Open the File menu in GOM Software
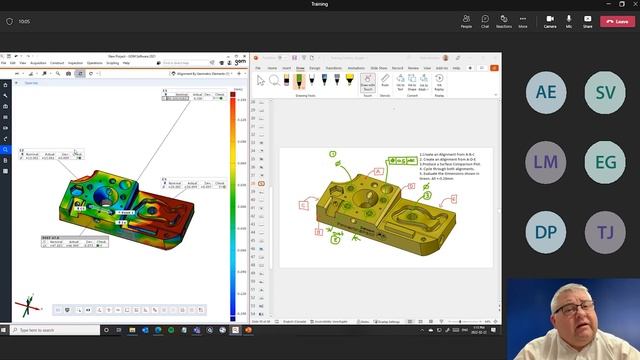The width and height of the screenshot is (640, 360). click(x=3, y=63)
